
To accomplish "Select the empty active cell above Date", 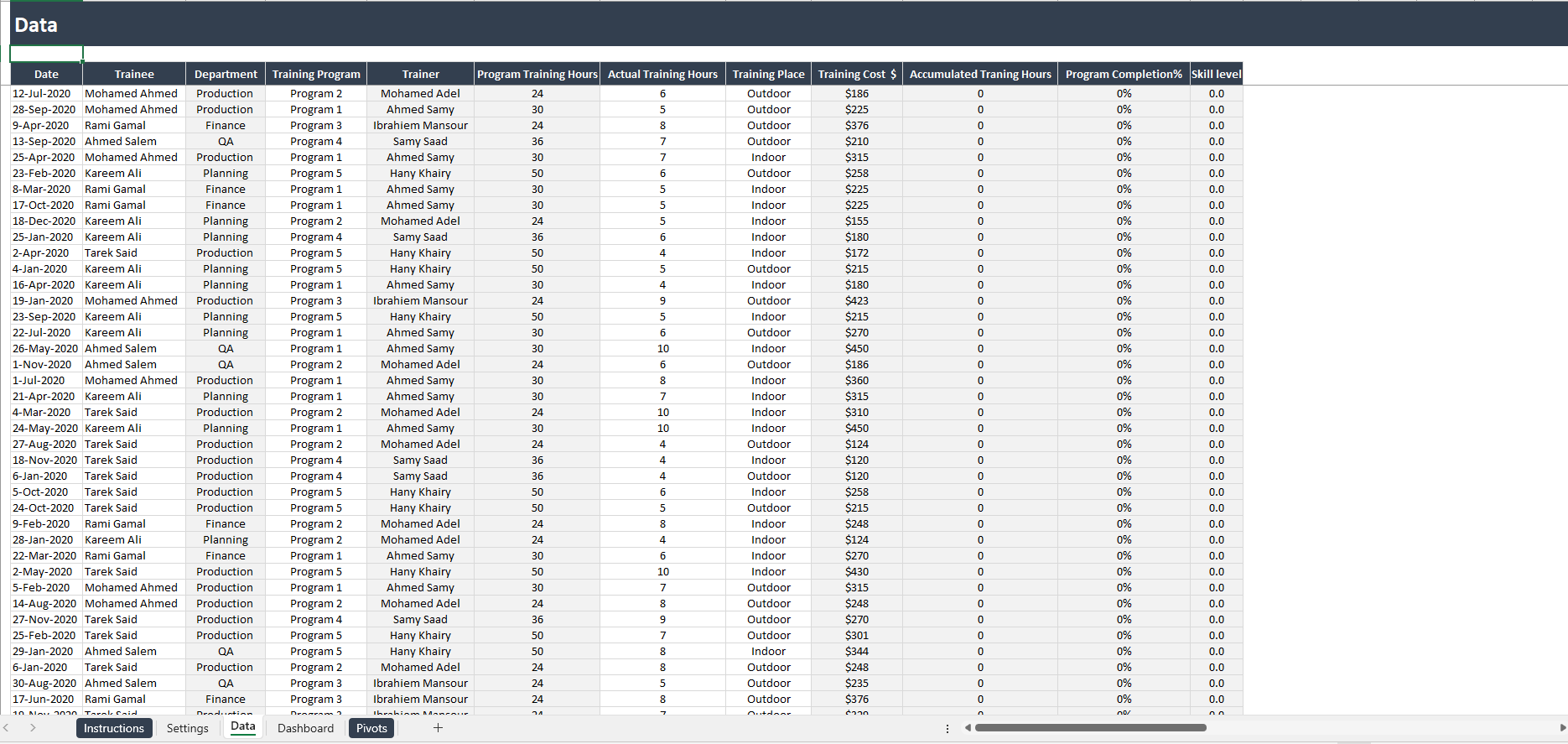I will point(46,54).
